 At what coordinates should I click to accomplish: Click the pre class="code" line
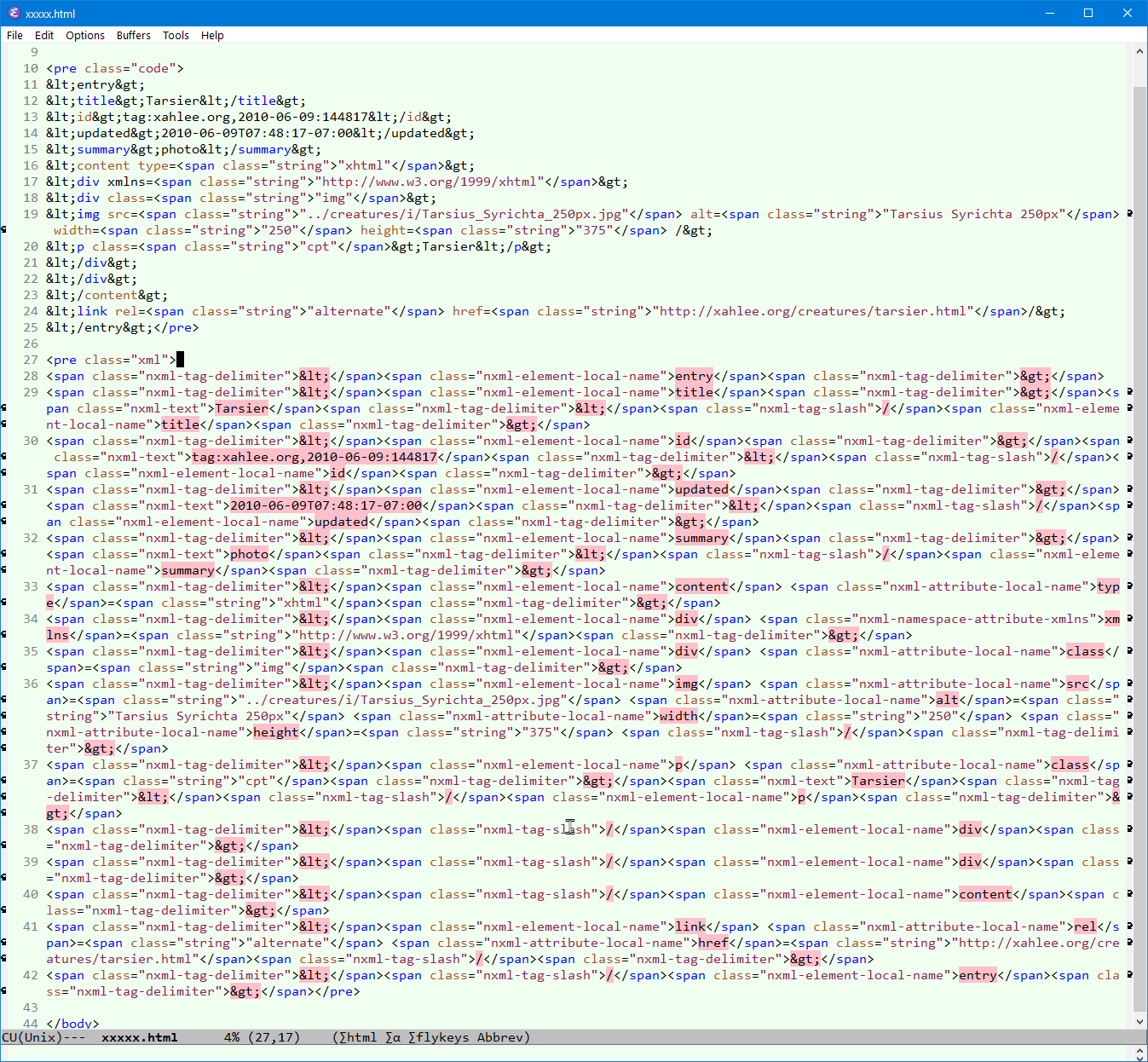coord(115,68)
